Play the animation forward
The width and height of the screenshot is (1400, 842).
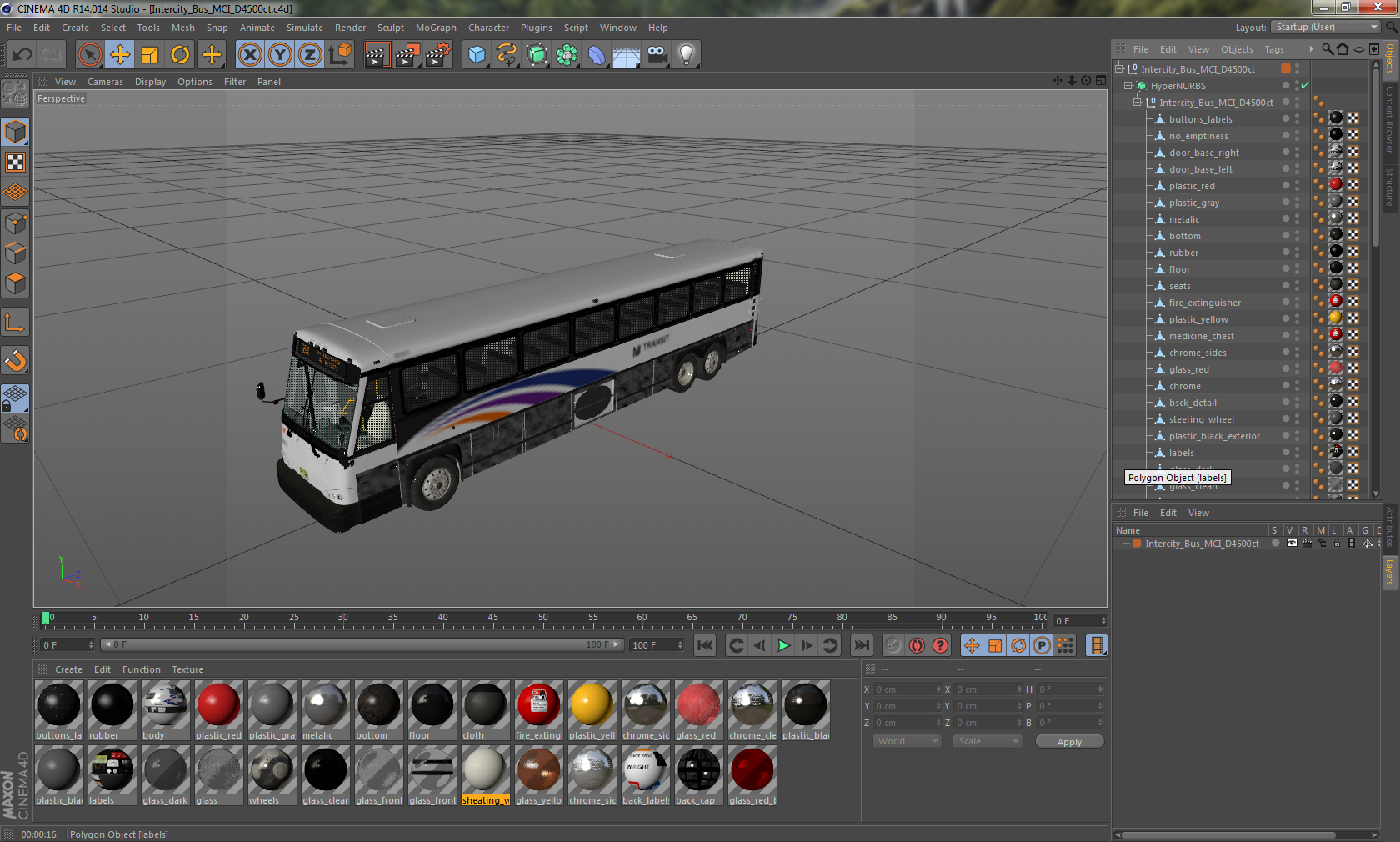tap(783, 645)
